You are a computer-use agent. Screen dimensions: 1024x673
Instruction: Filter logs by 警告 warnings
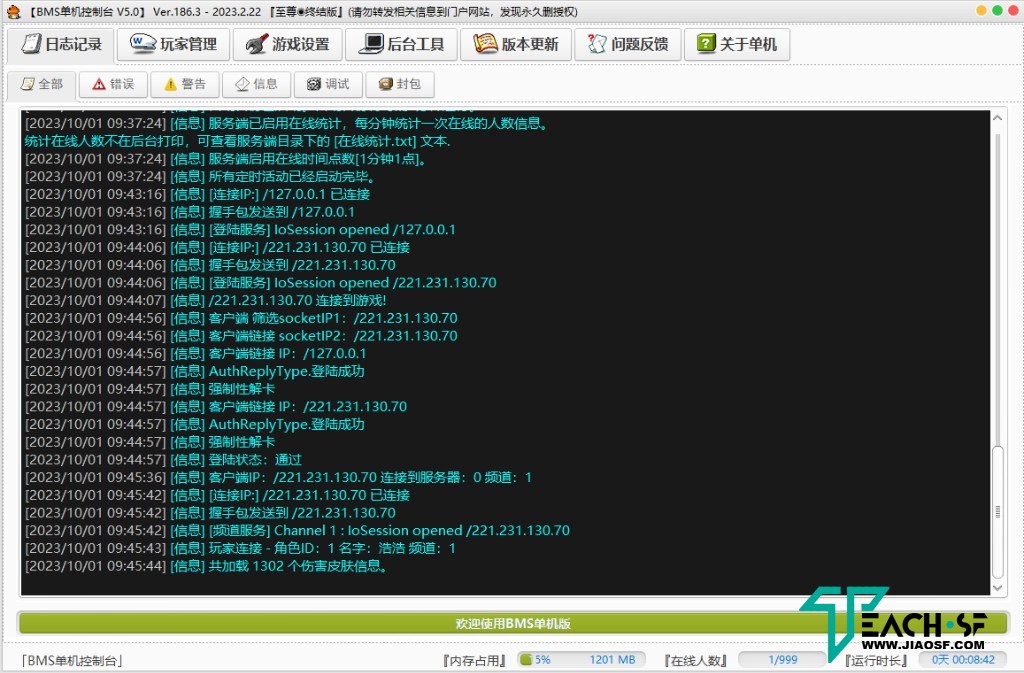(x=185, y=84)
